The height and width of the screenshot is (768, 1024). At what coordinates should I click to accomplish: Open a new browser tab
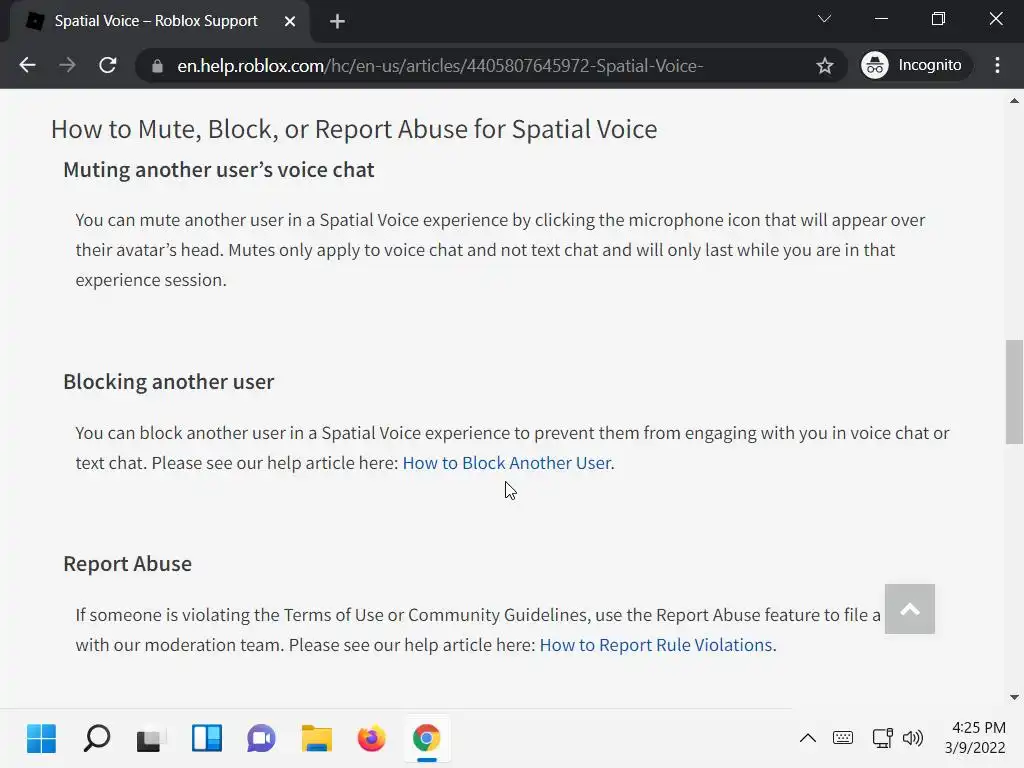337,21
